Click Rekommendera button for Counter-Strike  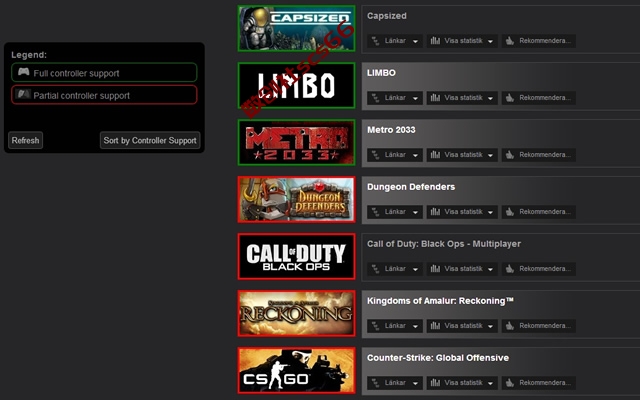pos(539,383)
